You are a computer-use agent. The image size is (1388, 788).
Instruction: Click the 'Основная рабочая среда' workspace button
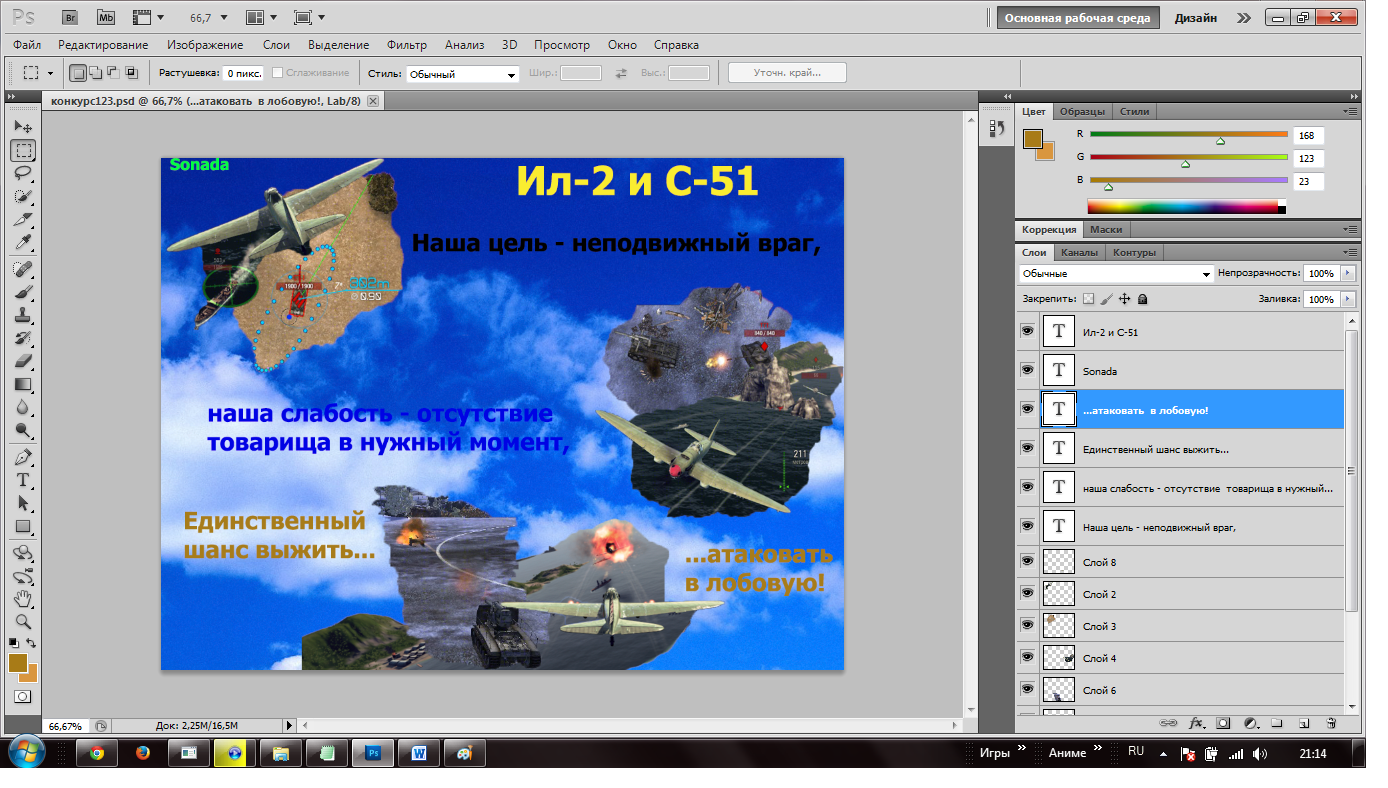pos(1077,18)
